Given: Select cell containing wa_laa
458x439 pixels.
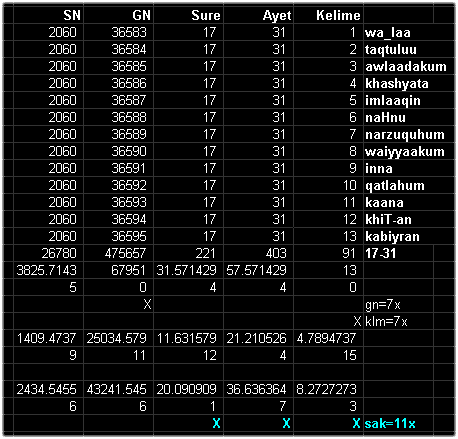Looking at the screenshot, I should 399,32.
